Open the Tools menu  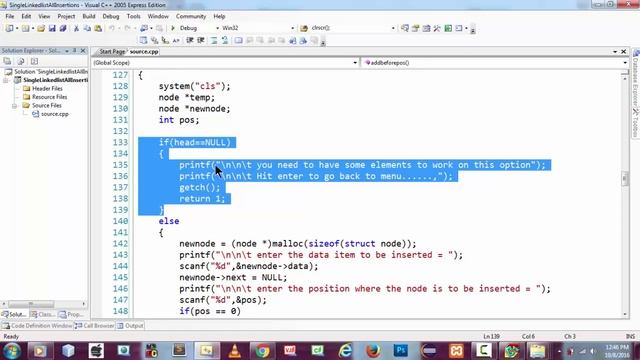[x=133, y=16]
